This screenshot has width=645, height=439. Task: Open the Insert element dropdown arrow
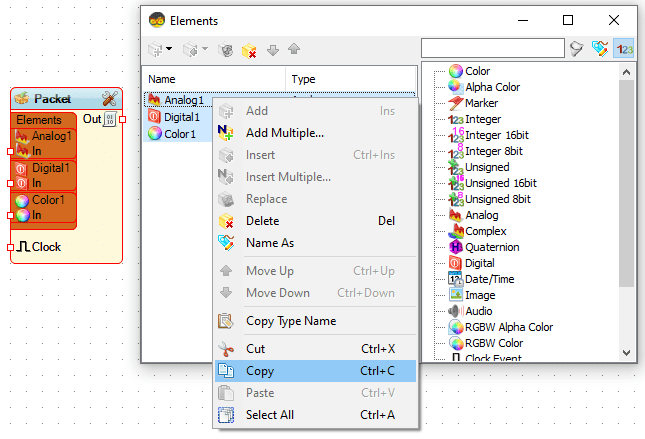click(x=204, y=49)
